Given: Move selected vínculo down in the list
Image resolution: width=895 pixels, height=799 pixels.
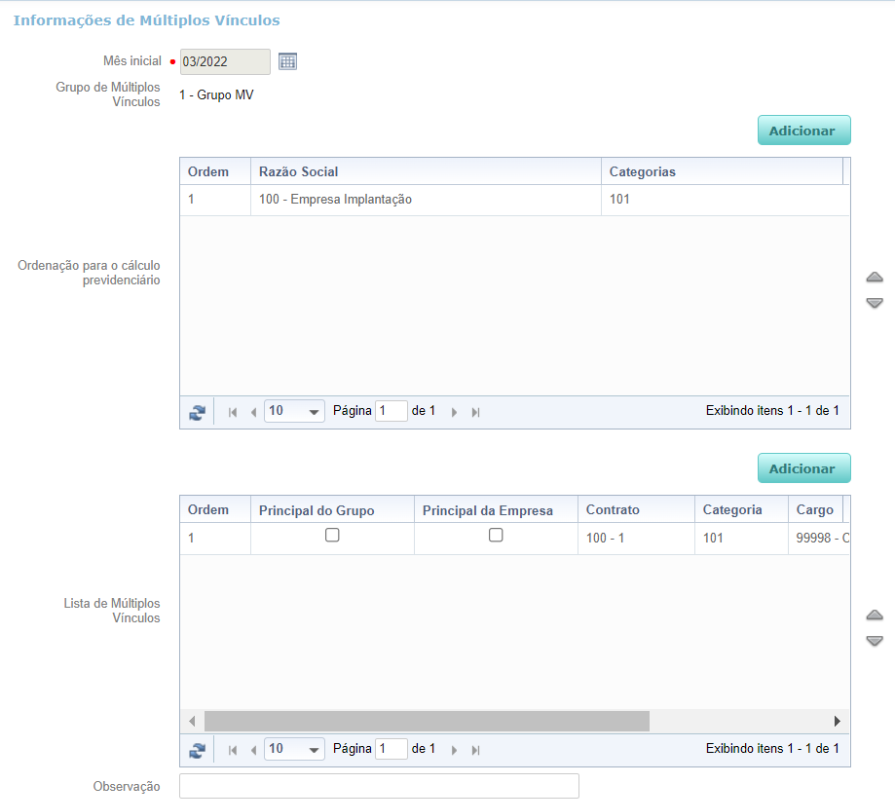Looking at the screenshot, I should coord(874,640).
